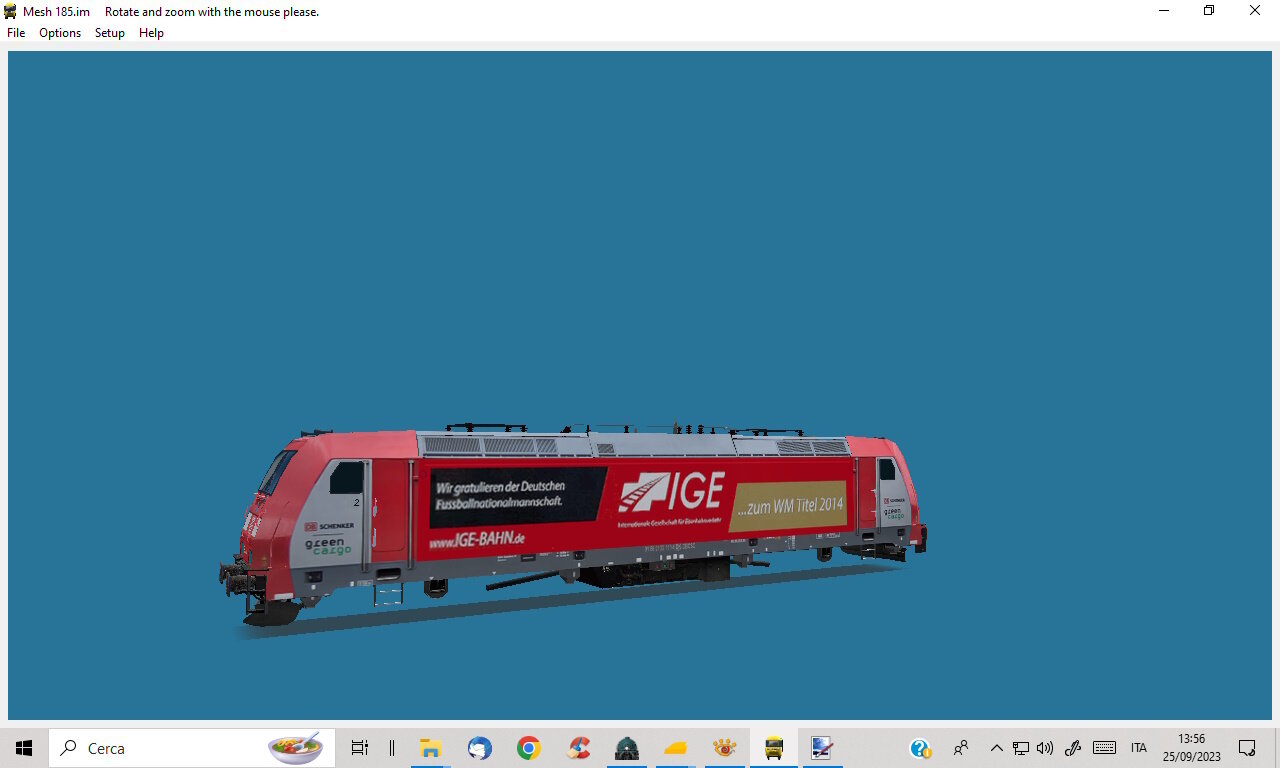The image size is (1280, 768).
Task: Open the touch keyboard tray icon
Action: tap(1104, 748)
